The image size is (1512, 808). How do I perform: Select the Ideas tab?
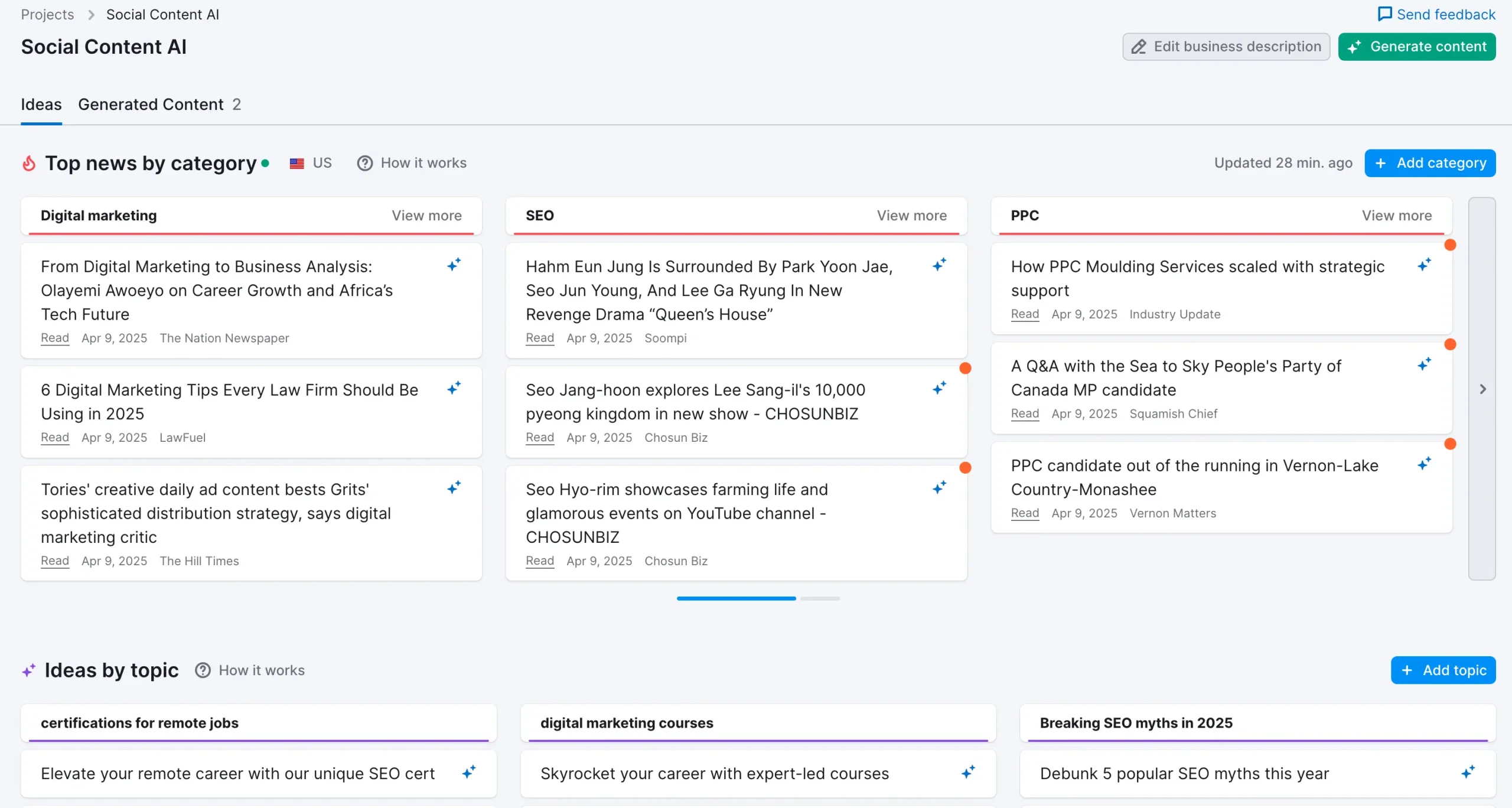coord(41,105)
